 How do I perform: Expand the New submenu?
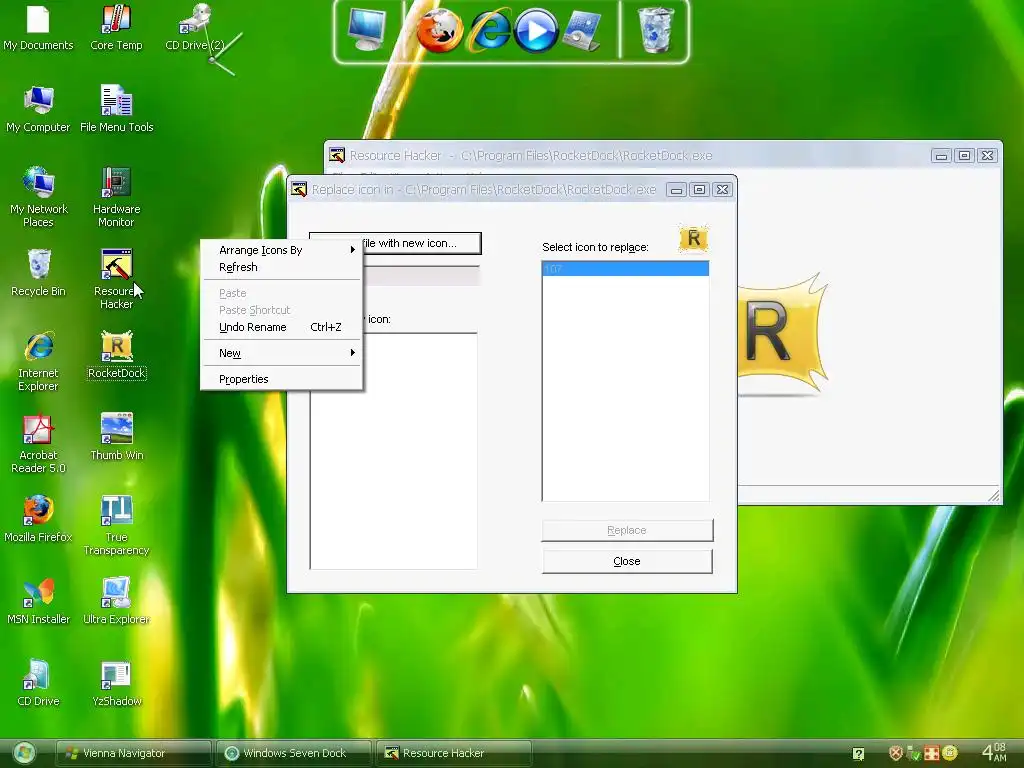[x=281, y=353]
